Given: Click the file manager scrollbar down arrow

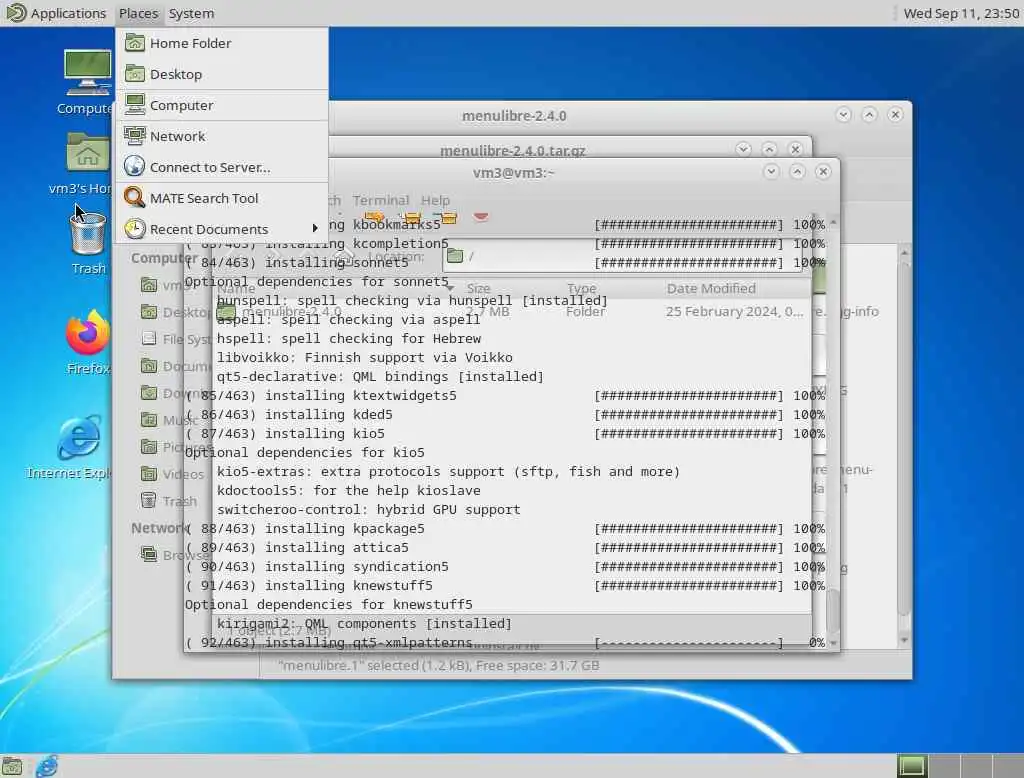Looking at the screenshot, I should [x=904, y=640].
